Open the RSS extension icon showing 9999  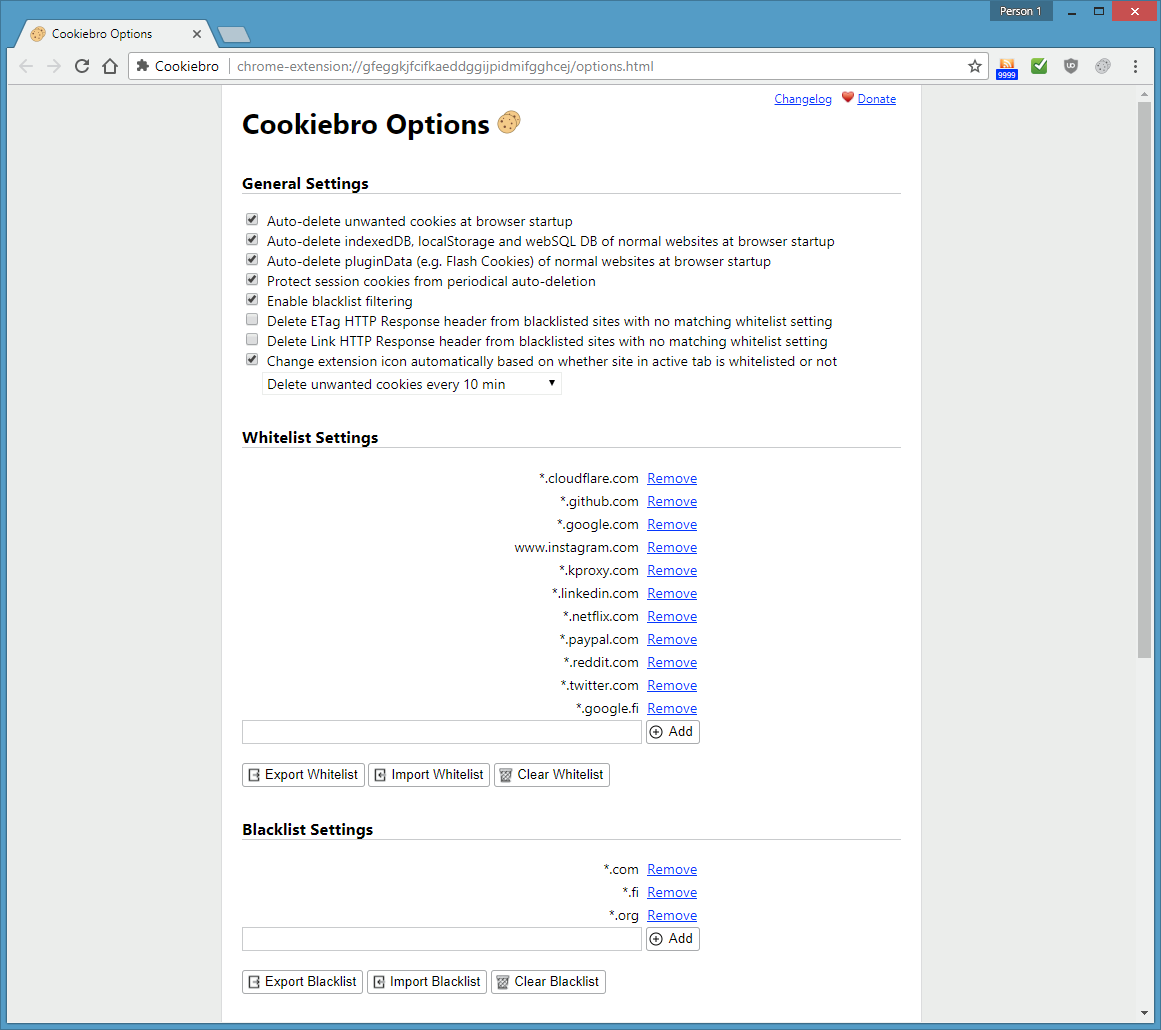pyautogui.click(x=1007, y=68)
